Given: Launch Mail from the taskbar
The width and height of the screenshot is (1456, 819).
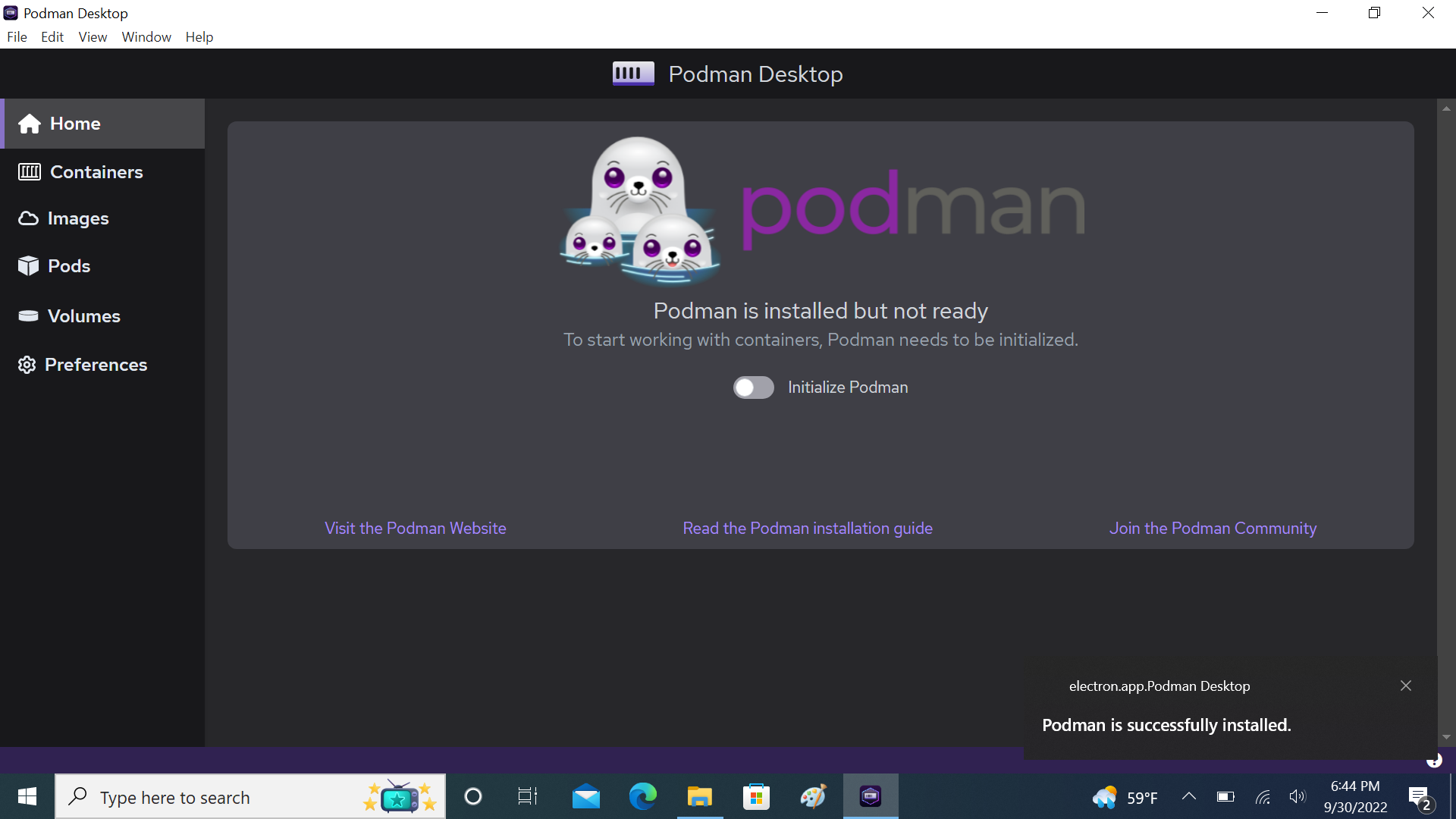Looking at the screenshot, I should tap(585, 796).
